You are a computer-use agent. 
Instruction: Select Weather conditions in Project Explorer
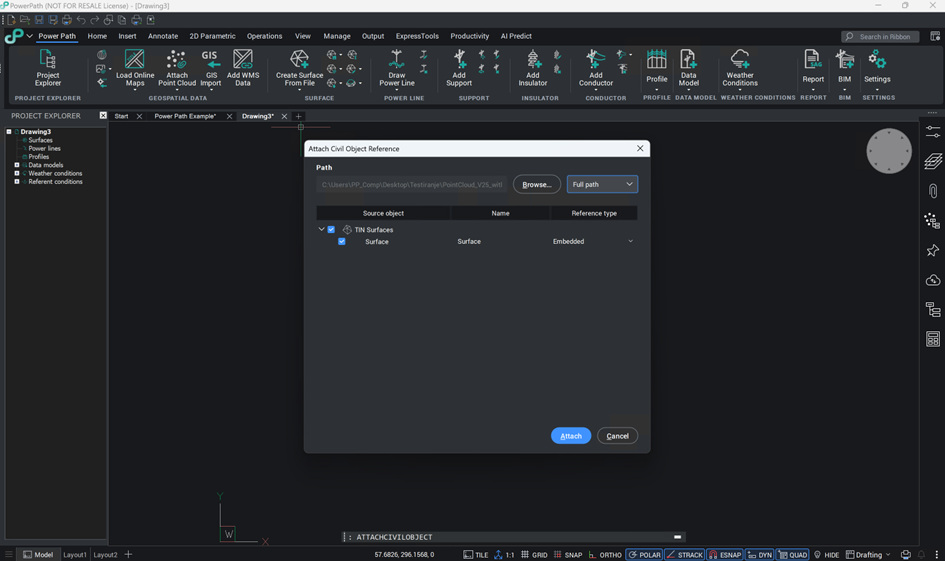[x=55, y=174]
